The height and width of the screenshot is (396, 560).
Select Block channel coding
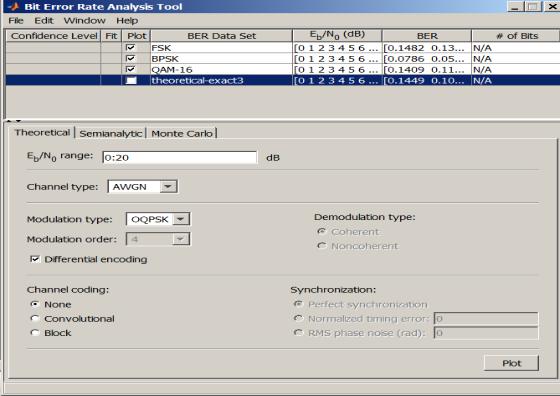click(x=34, y=332)
